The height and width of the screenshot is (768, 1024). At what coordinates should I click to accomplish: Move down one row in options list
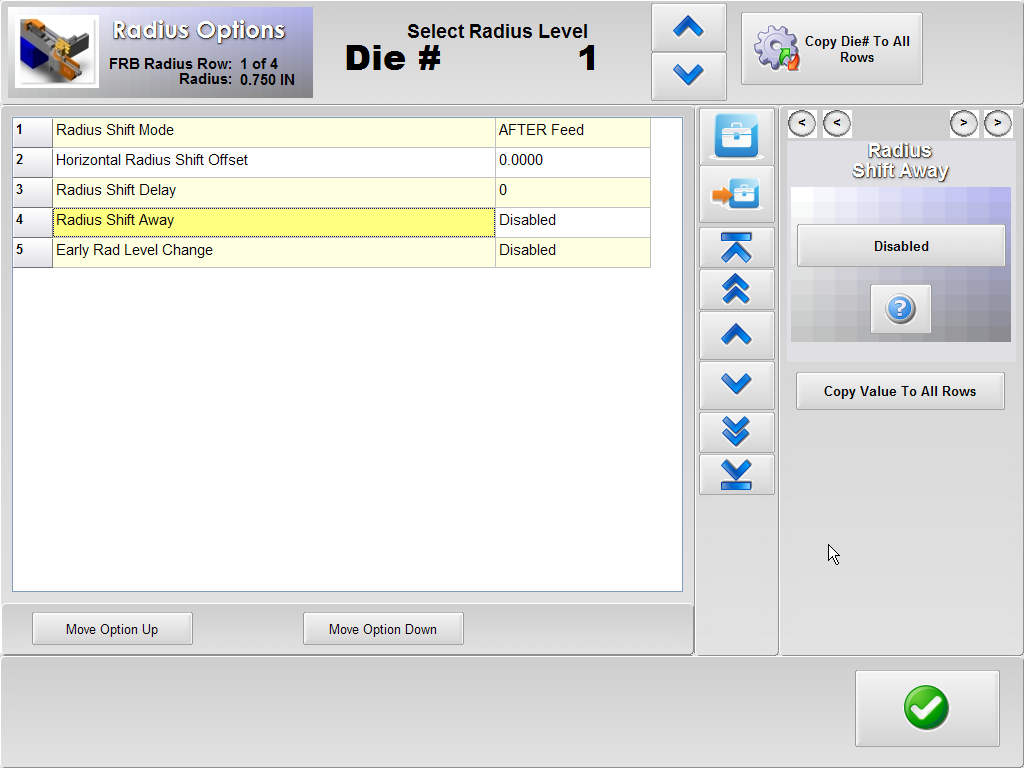click(736, 384)
